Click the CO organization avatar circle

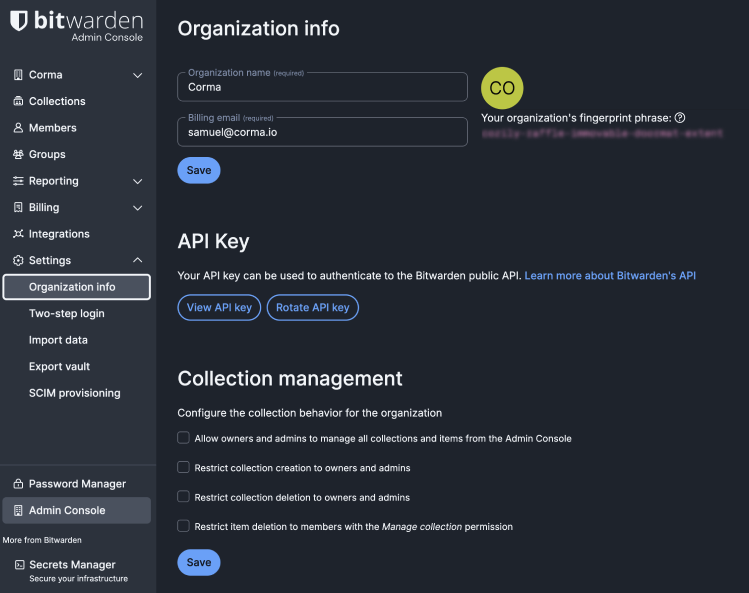[x=502, y=88]
